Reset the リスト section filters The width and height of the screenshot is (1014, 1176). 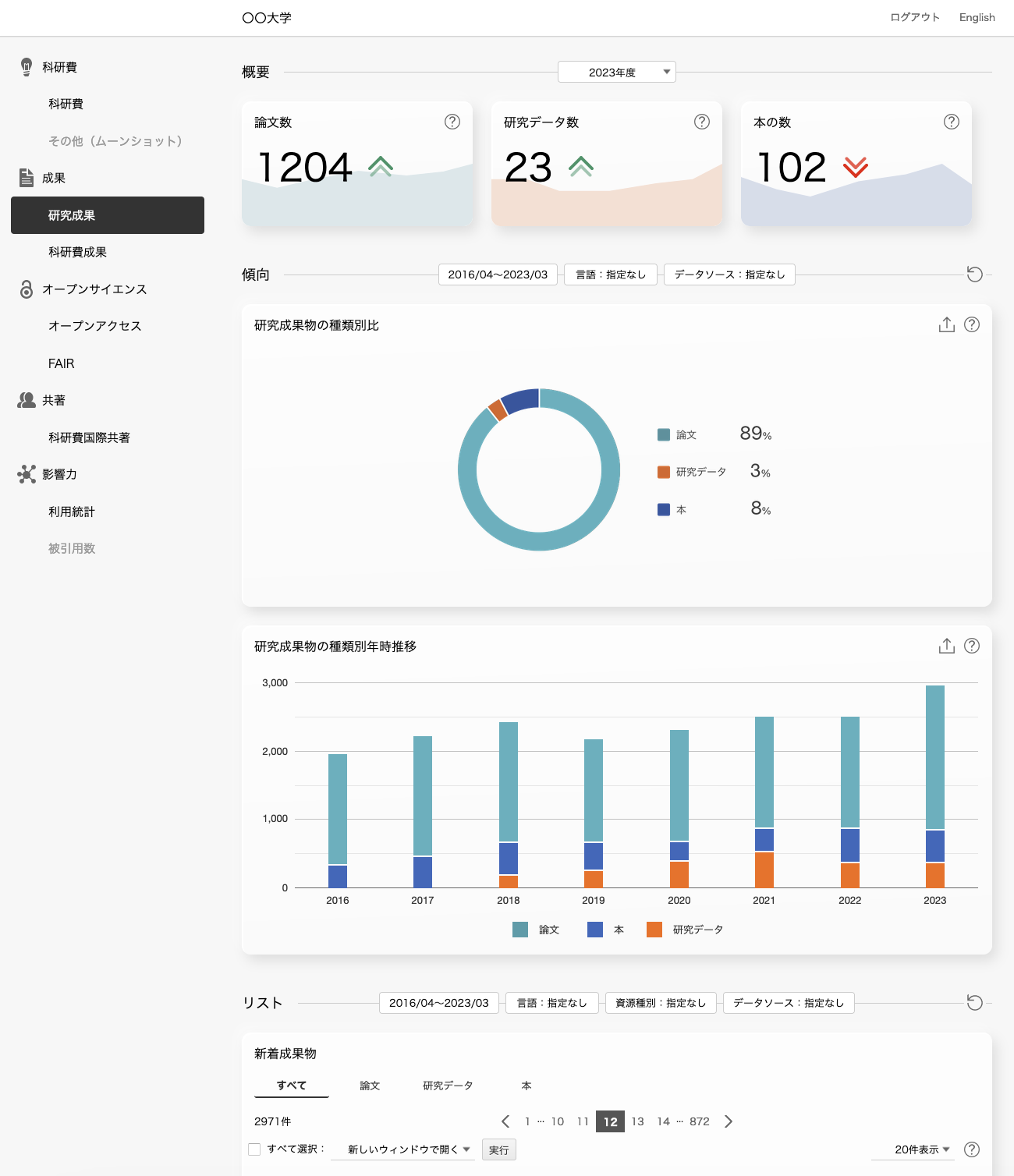click(x=974, y=1002)
